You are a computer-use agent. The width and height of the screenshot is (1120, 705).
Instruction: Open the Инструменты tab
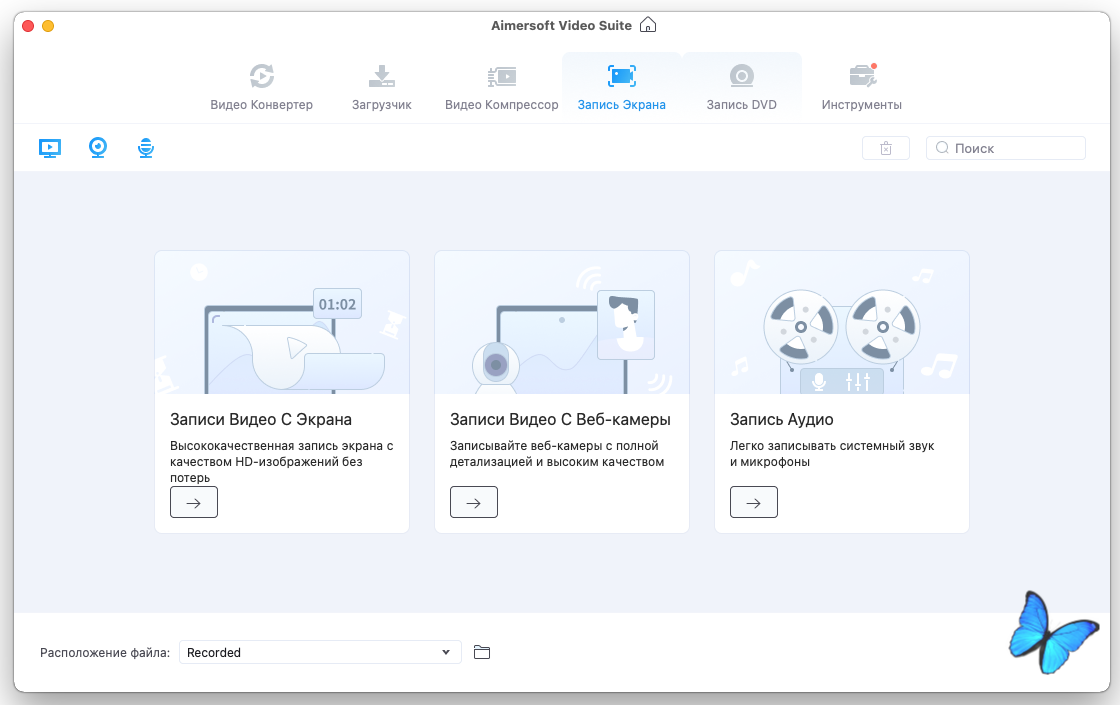pos(861,87)
